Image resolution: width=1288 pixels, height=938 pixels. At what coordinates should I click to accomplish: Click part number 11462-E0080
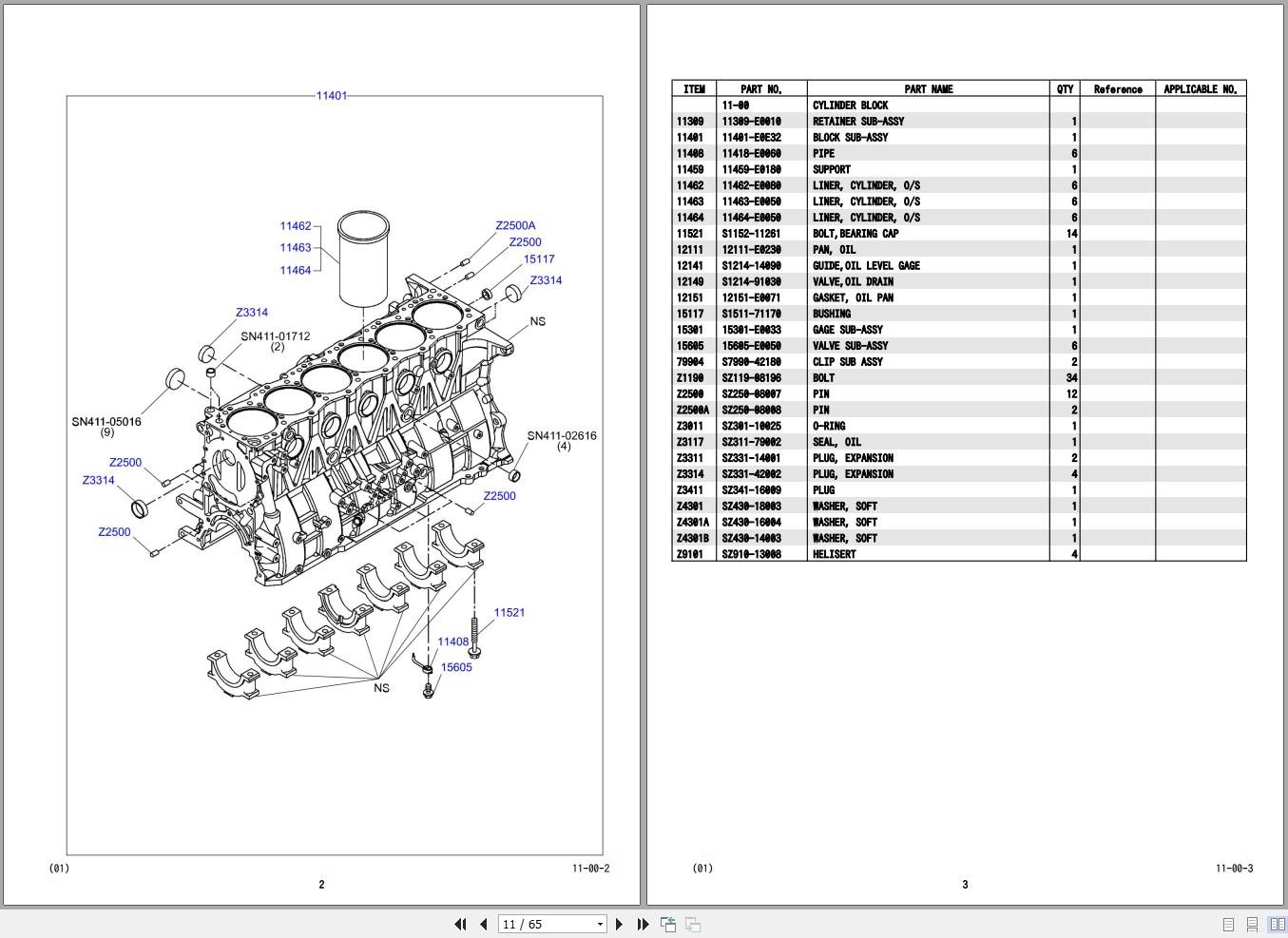point(751,186)
